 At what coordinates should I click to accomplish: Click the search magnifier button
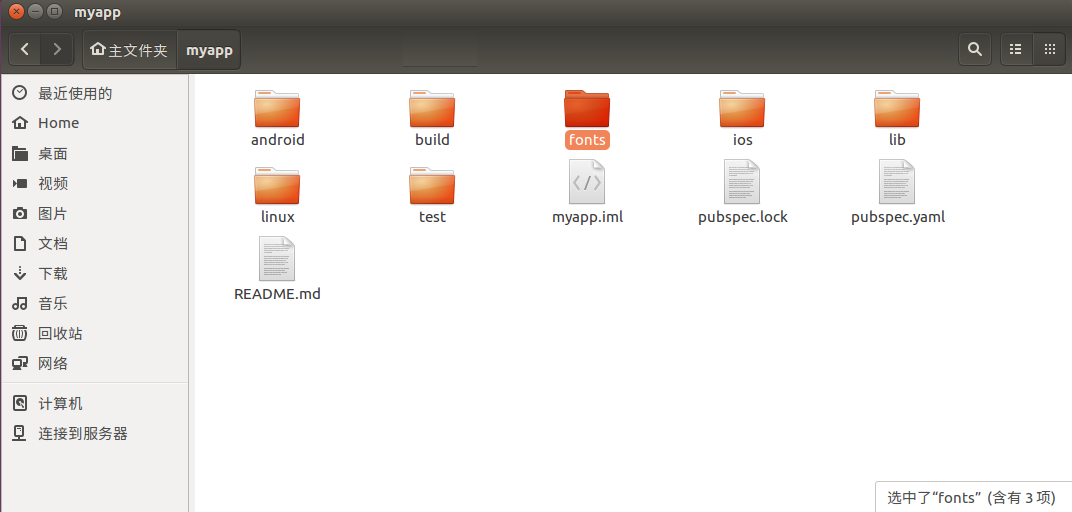tap(975, 49)
